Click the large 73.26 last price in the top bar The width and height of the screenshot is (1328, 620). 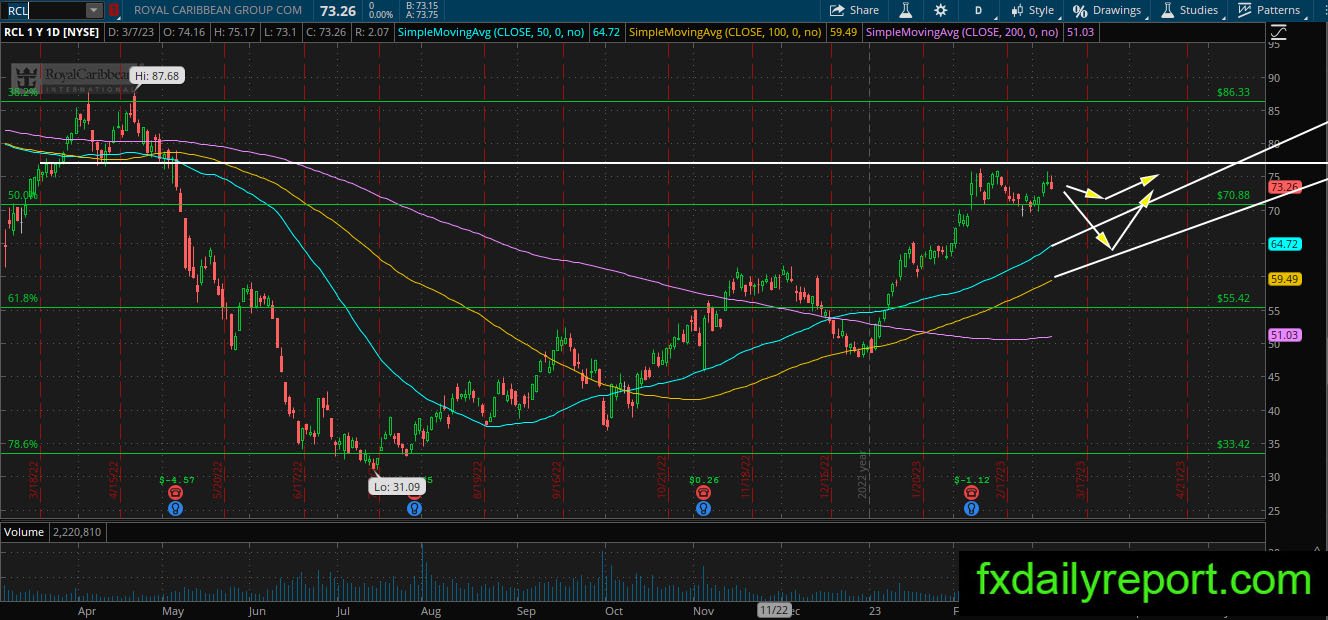(x=338, y=10)
